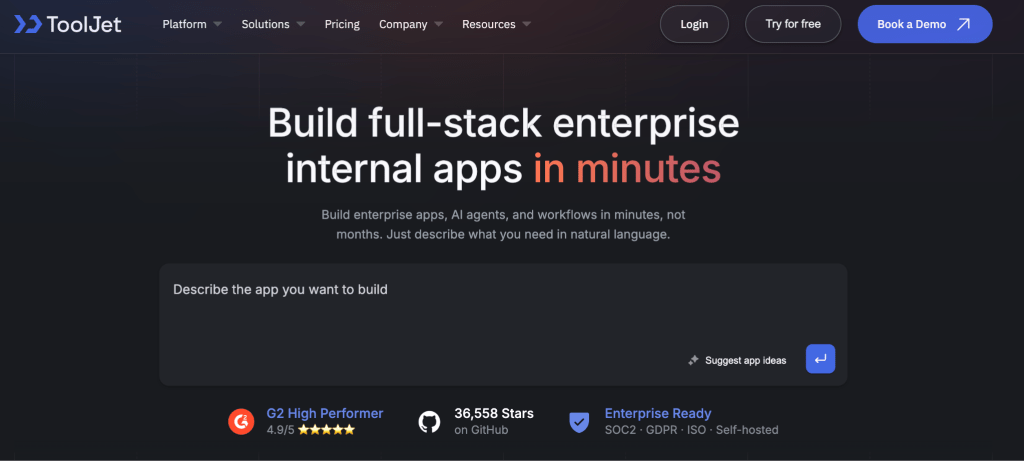Expand the Company dropdown arrow
Viewport: 1024px width, 461px height.
pos(438,25)
